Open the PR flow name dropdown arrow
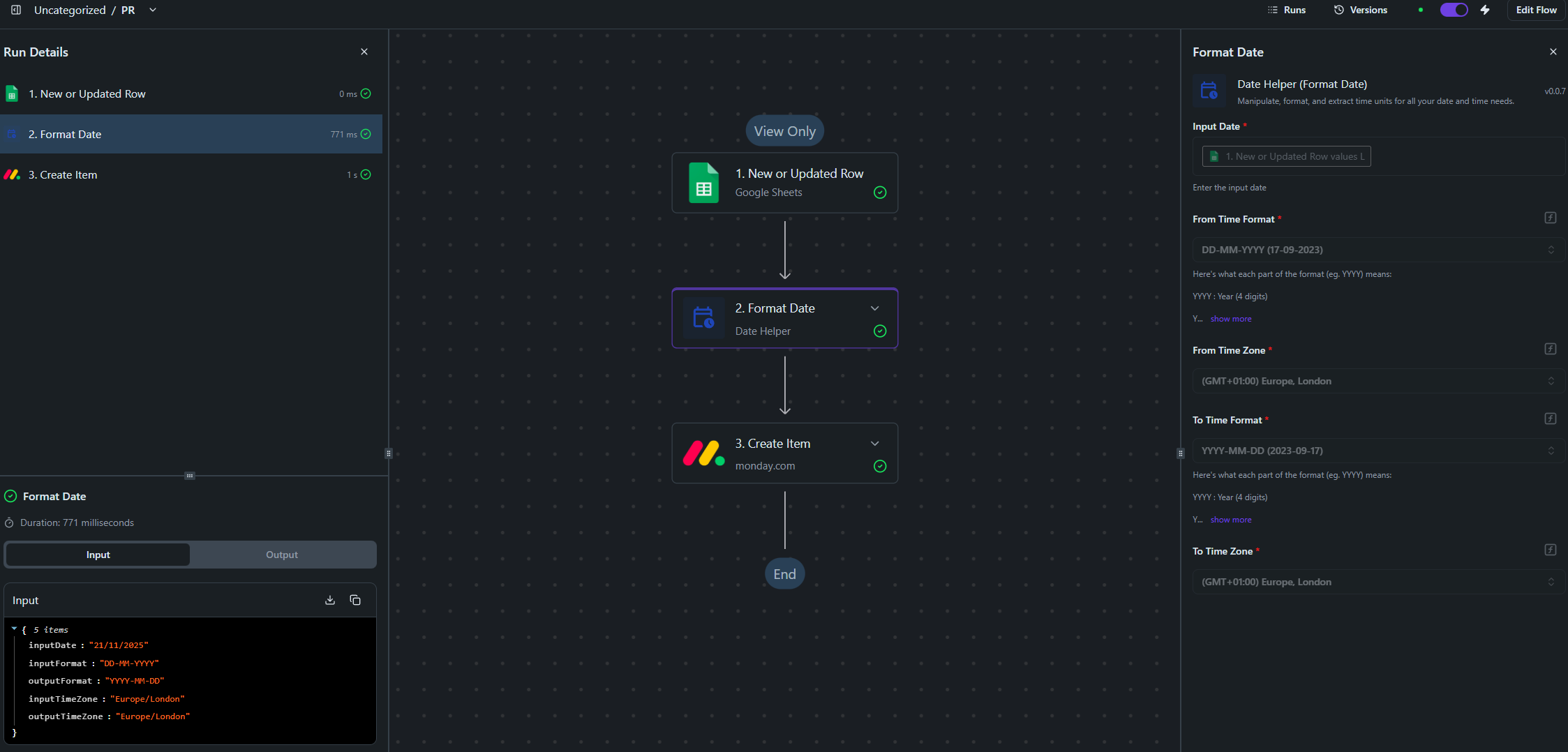 [x=153, y=10]
